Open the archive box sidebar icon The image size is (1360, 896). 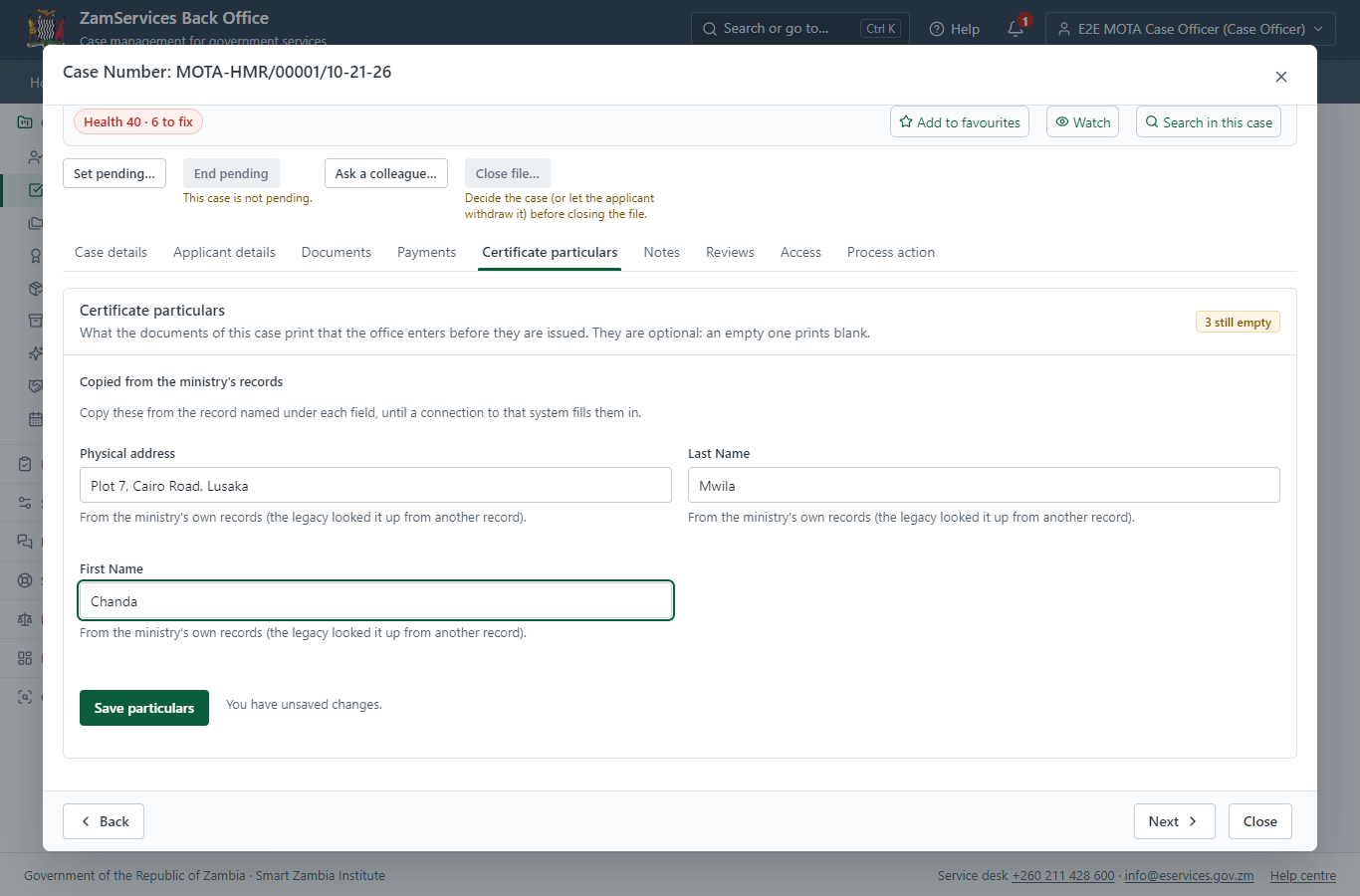tap(36, 321)
